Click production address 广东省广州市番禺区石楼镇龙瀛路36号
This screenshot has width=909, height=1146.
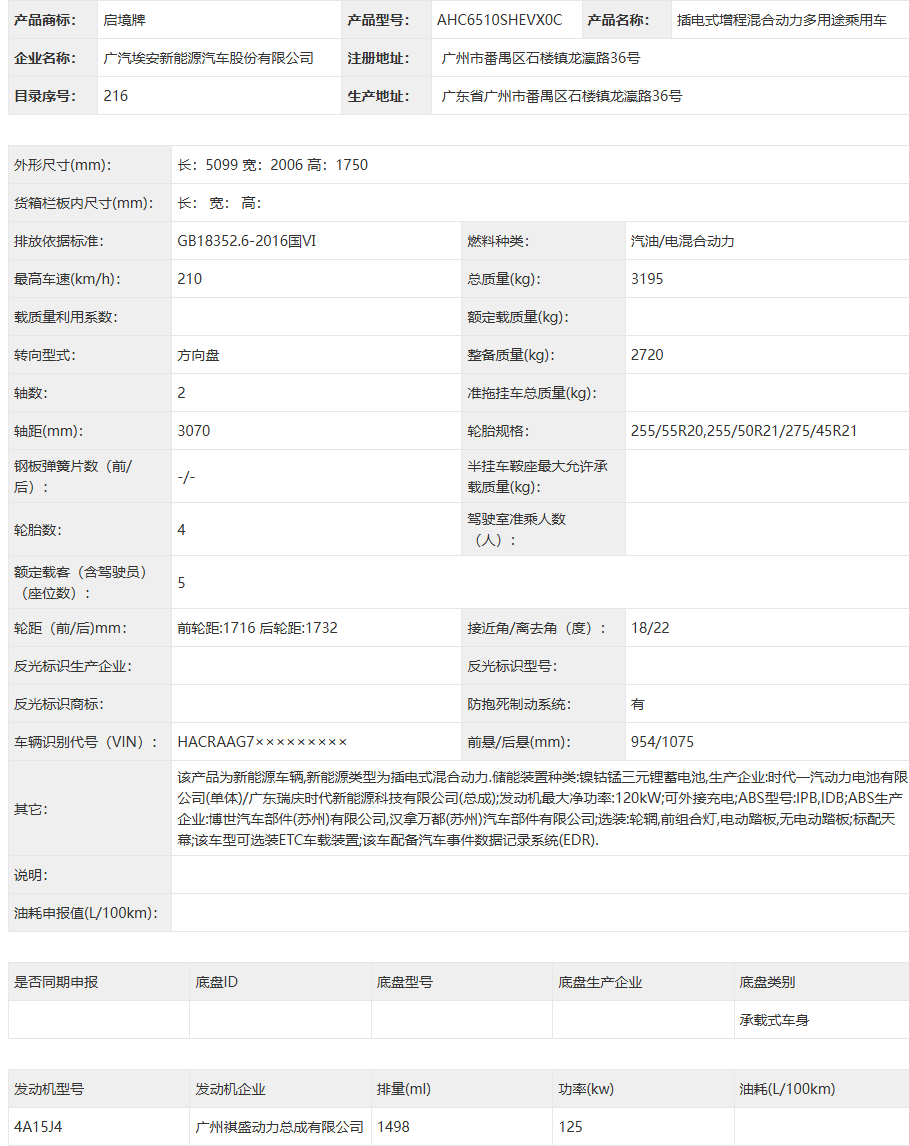(562, 96)
